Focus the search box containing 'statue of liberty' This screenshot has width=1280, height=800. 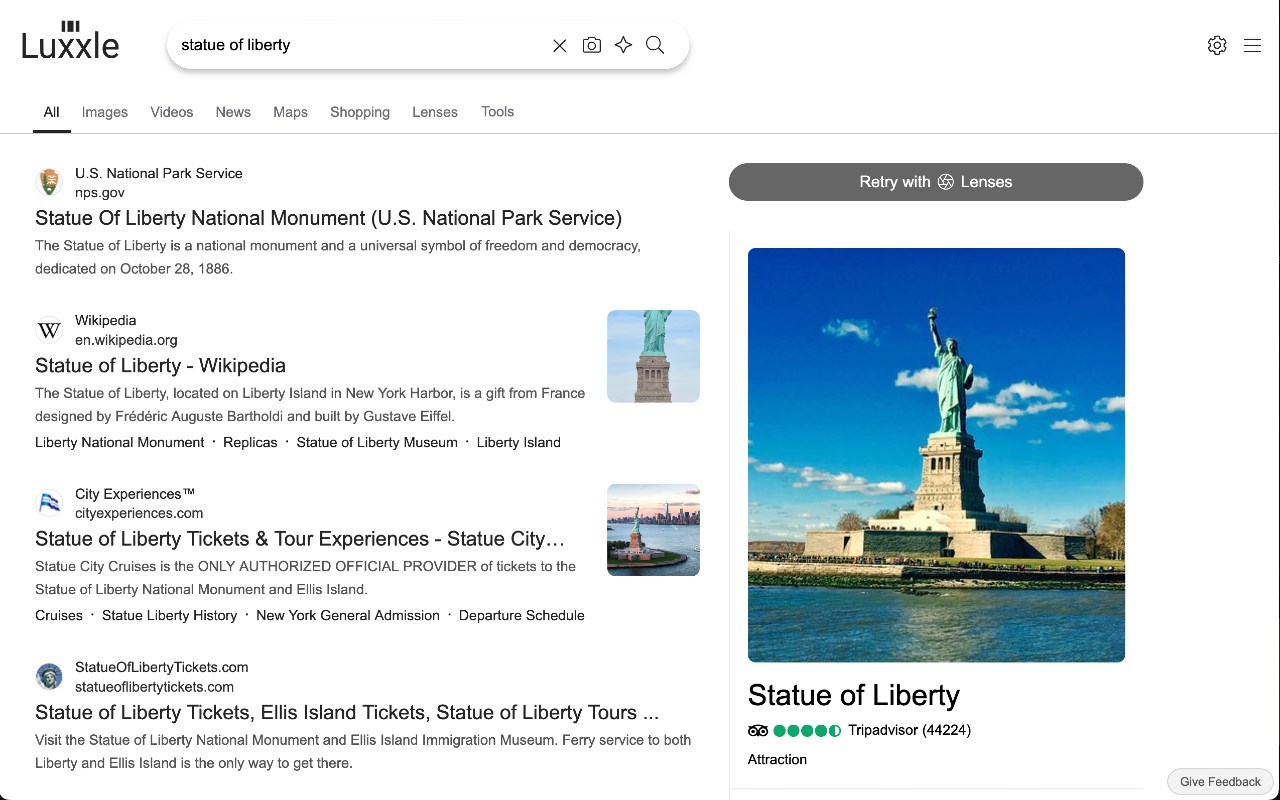point(360,45)
